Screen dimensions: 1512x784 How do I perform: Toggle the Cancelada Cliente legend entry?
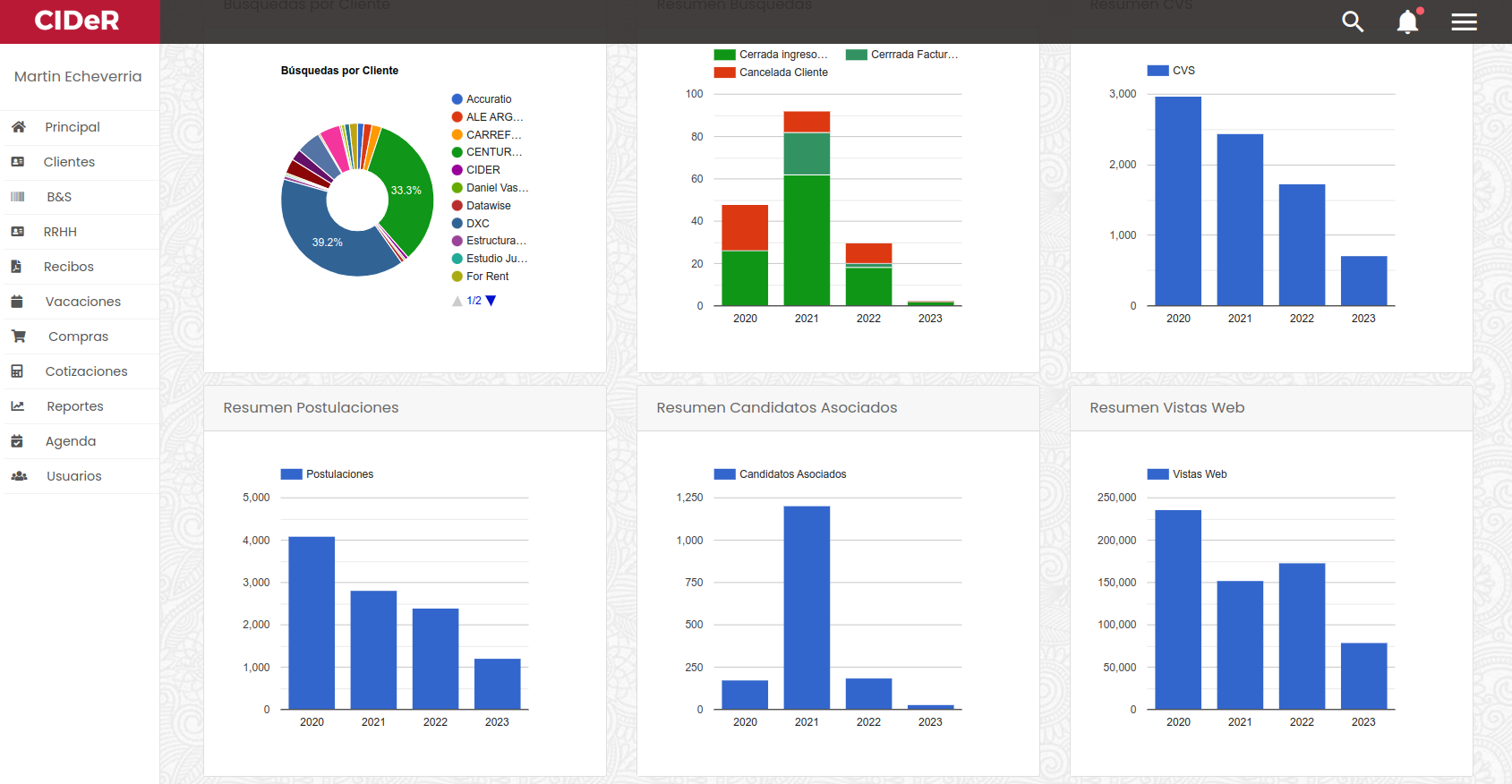(x=771, y=72)
